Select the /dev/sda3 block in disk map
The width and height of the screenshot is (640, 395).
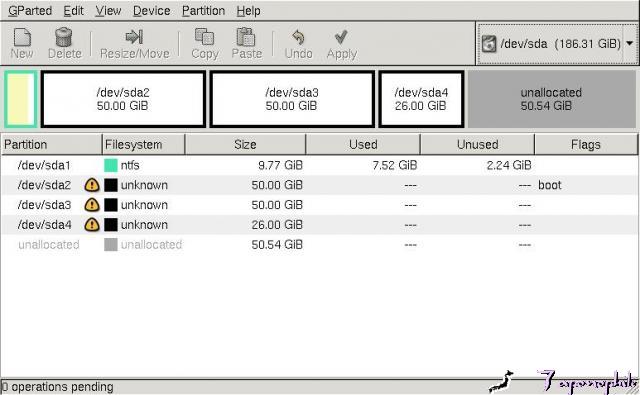(x=292, y=99)
